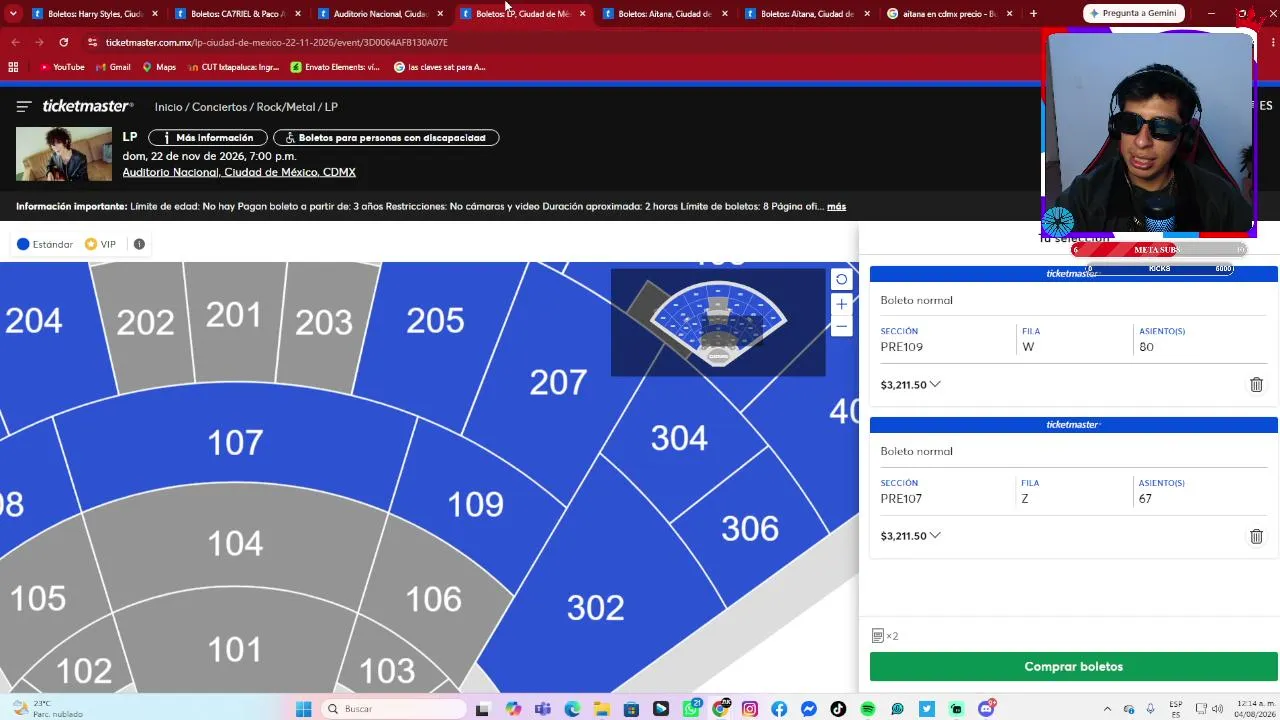This screenshot has height=720, width=1280.
Task: Click the address bar URL
Action: [276, 42]
